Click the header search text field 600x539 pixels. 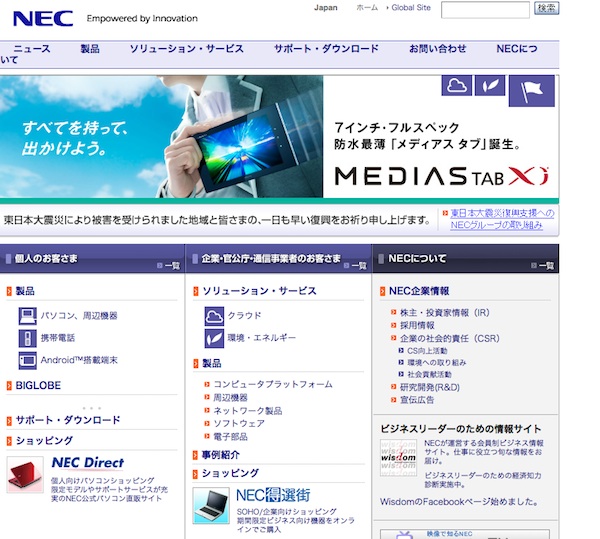(x=485, y=9)
